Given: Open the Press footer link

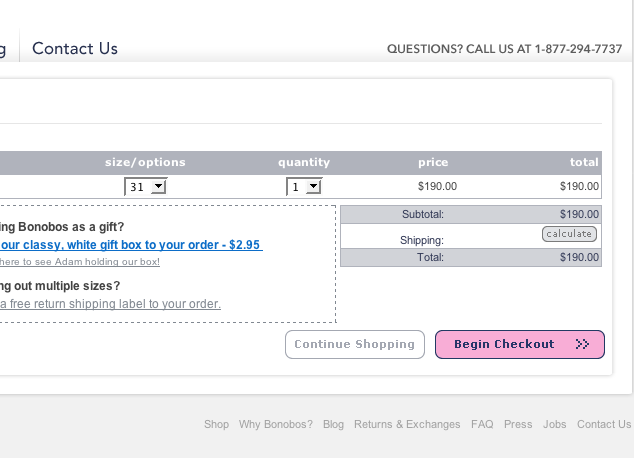Looking at the screenshot, I should pyautogui.click(x=518, y=424).
